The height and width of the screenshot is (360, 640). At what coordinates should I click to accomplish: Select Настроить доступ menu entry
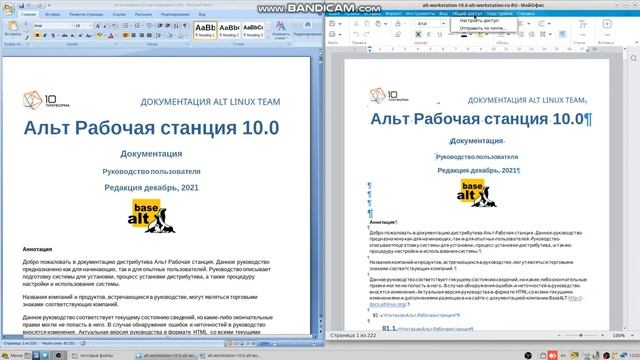[479, 20]
